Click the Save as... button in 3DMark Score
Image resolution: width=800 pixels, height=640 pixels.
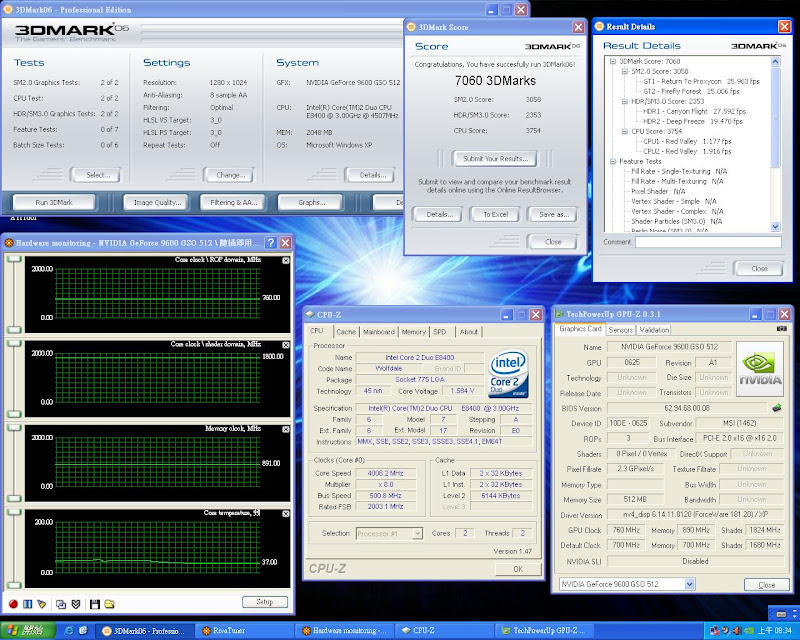point(554,214)
